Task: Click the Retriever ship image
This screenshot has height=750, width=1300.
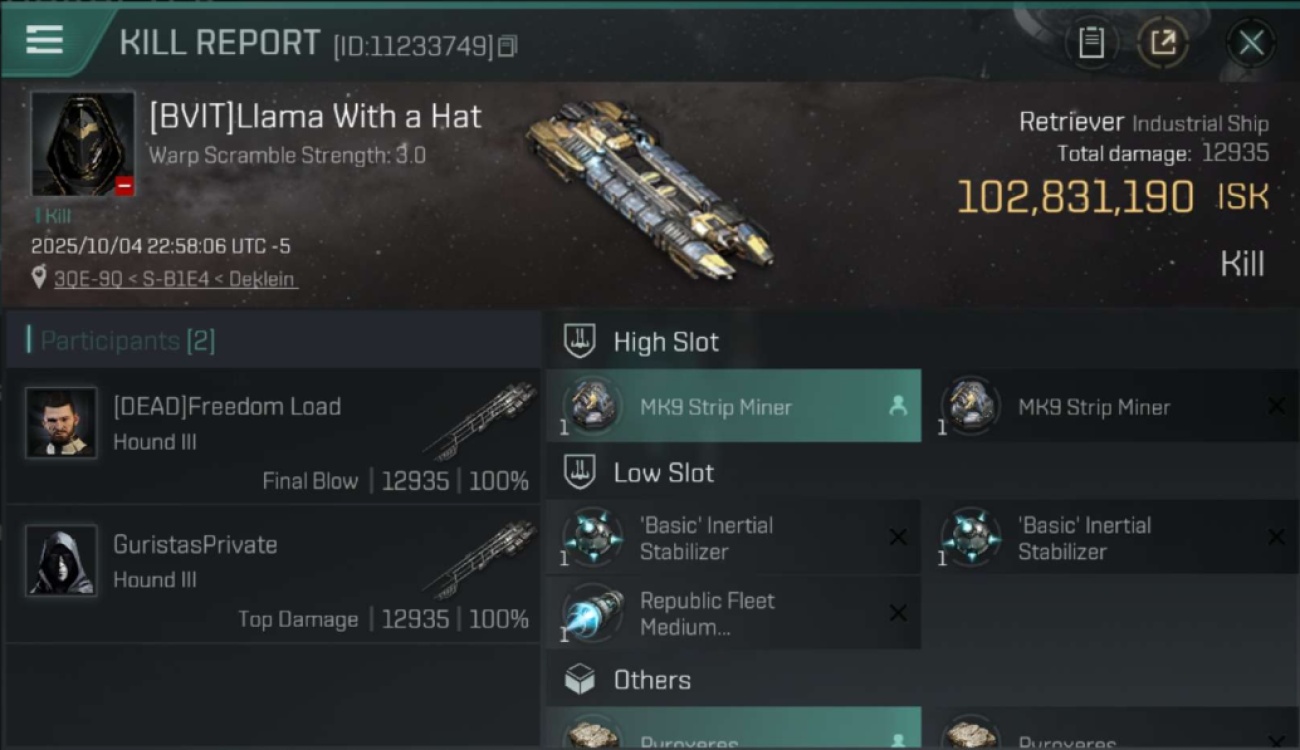Action: (650, 190)
